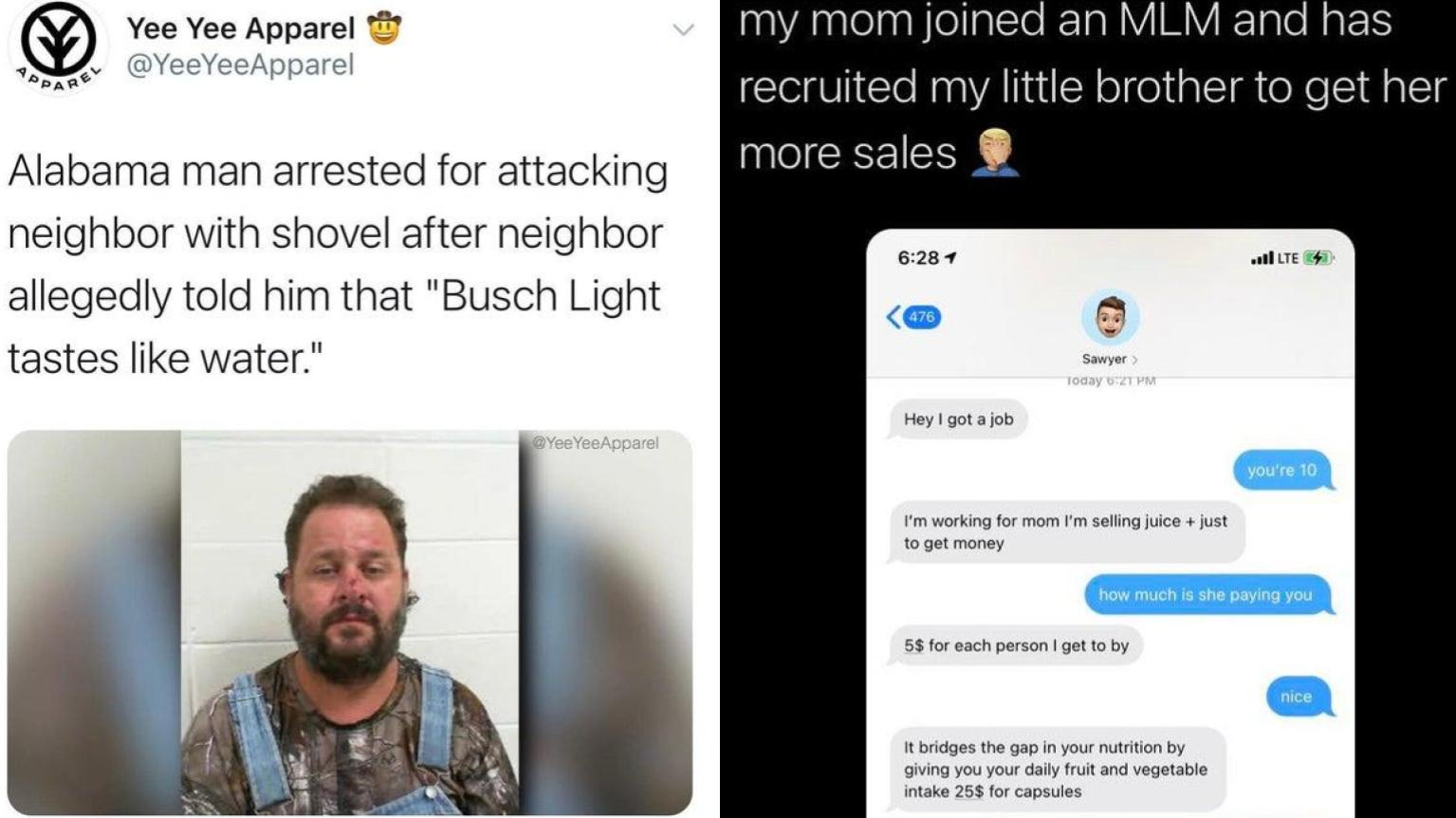Open the Yee Yee Apparel profile name
1456x818 pixels.
(241, 28)
